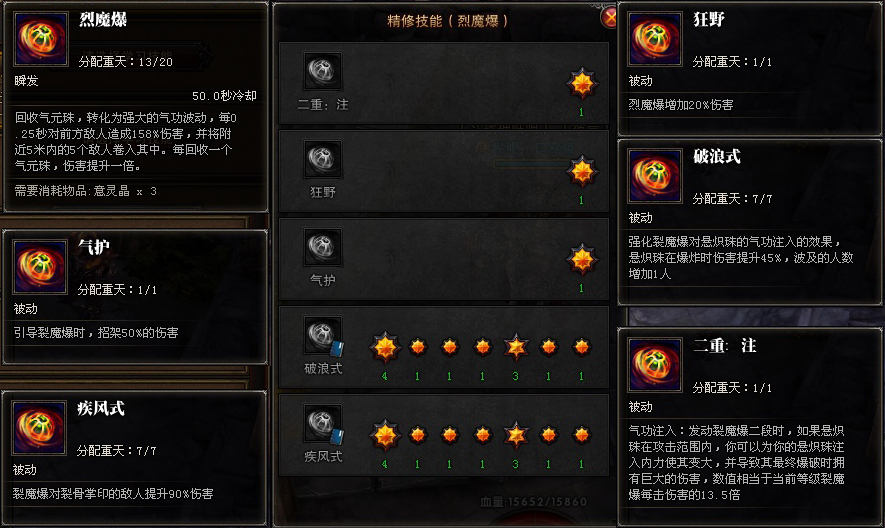Click the 狂野 tooltip icon at top right
This screenshot has width=885, height=528.
pyautogui.click(x=655, y=39)
